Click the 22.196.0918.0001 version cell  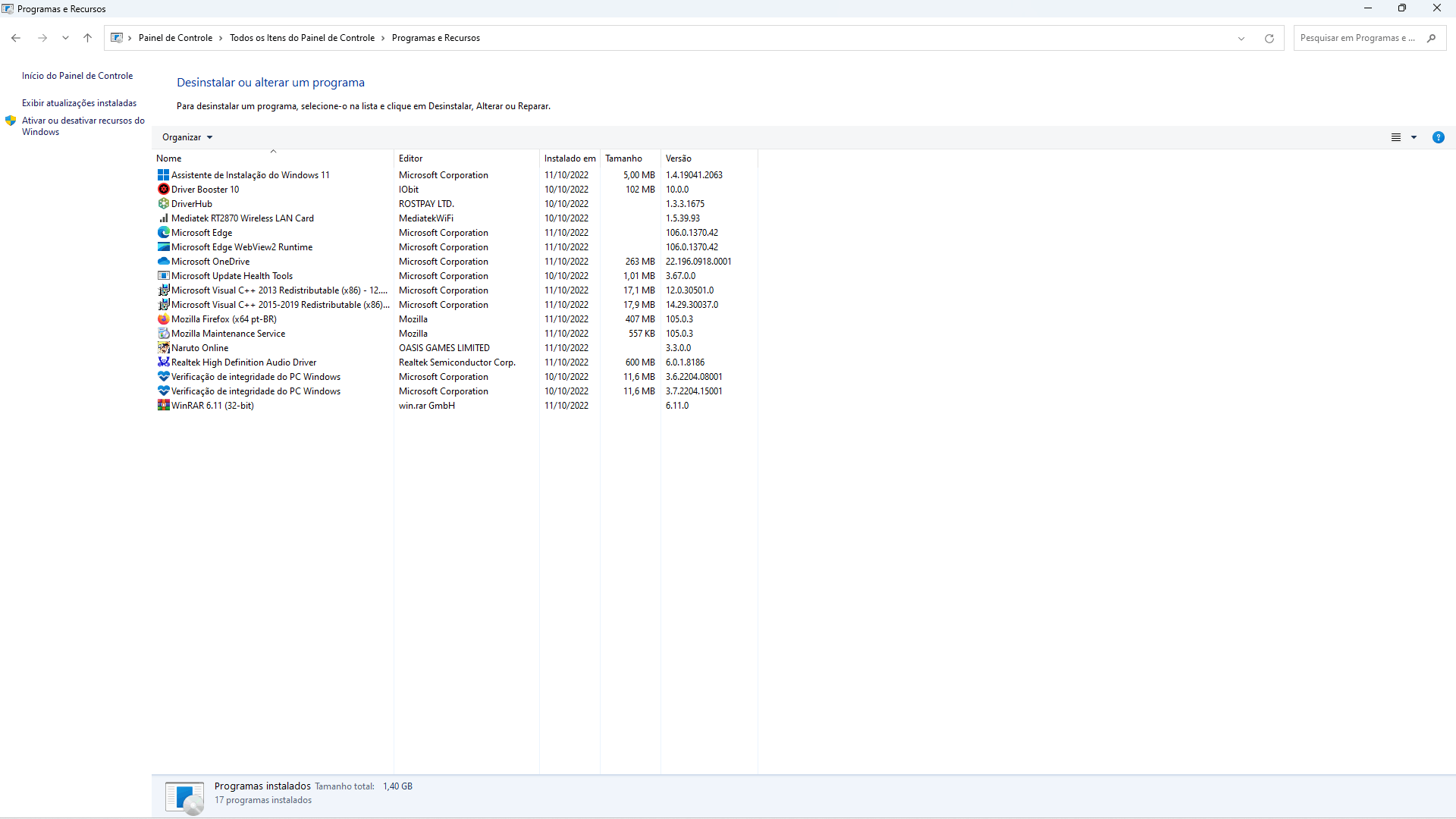point(698,262)
